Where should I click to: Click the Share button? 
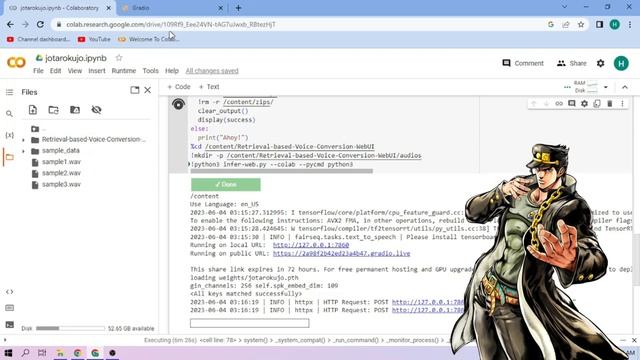click(x=571, y=63)
